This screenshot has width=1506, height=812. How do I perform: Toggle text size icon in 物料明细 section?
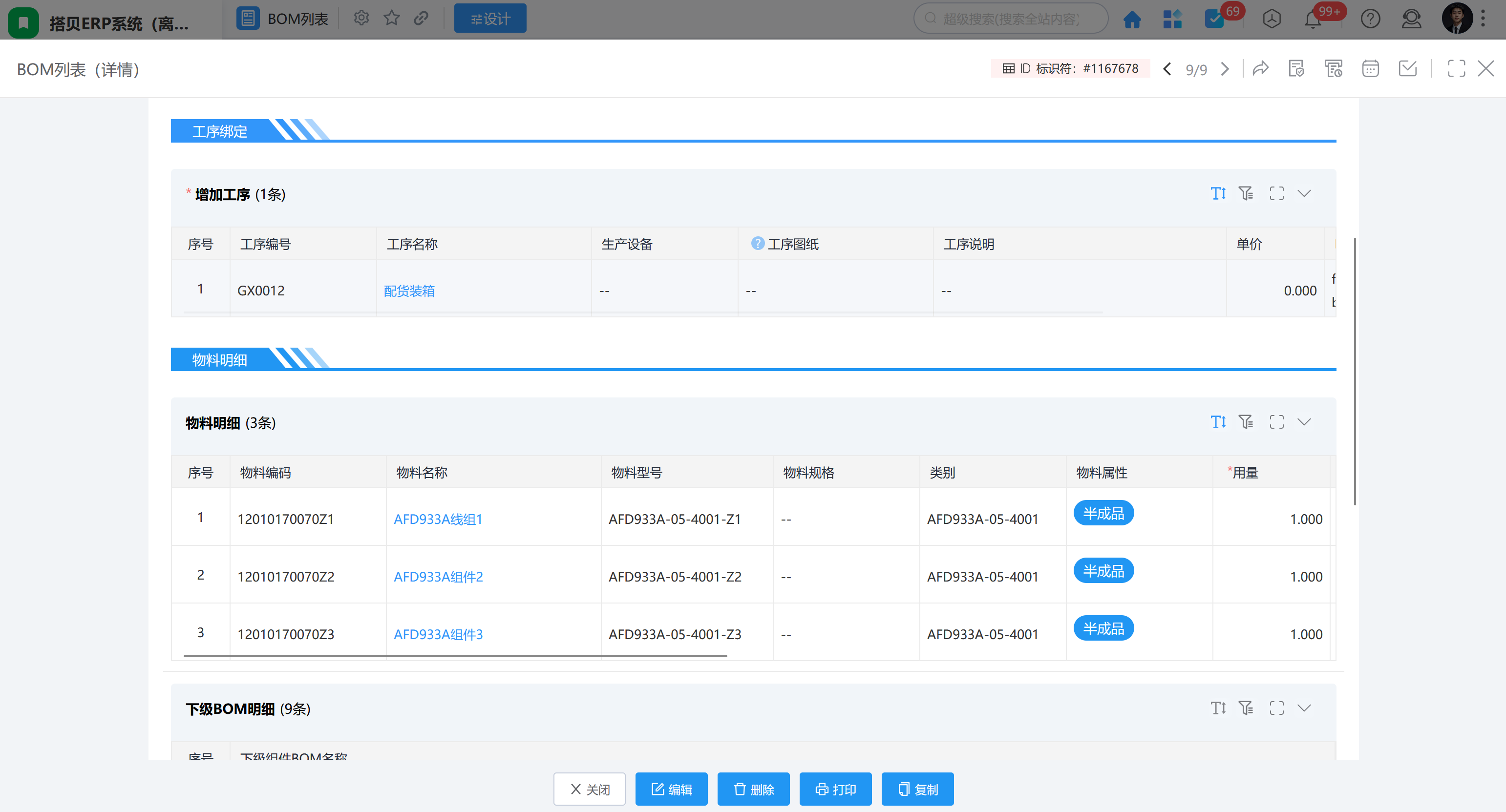coord(1218,422)
